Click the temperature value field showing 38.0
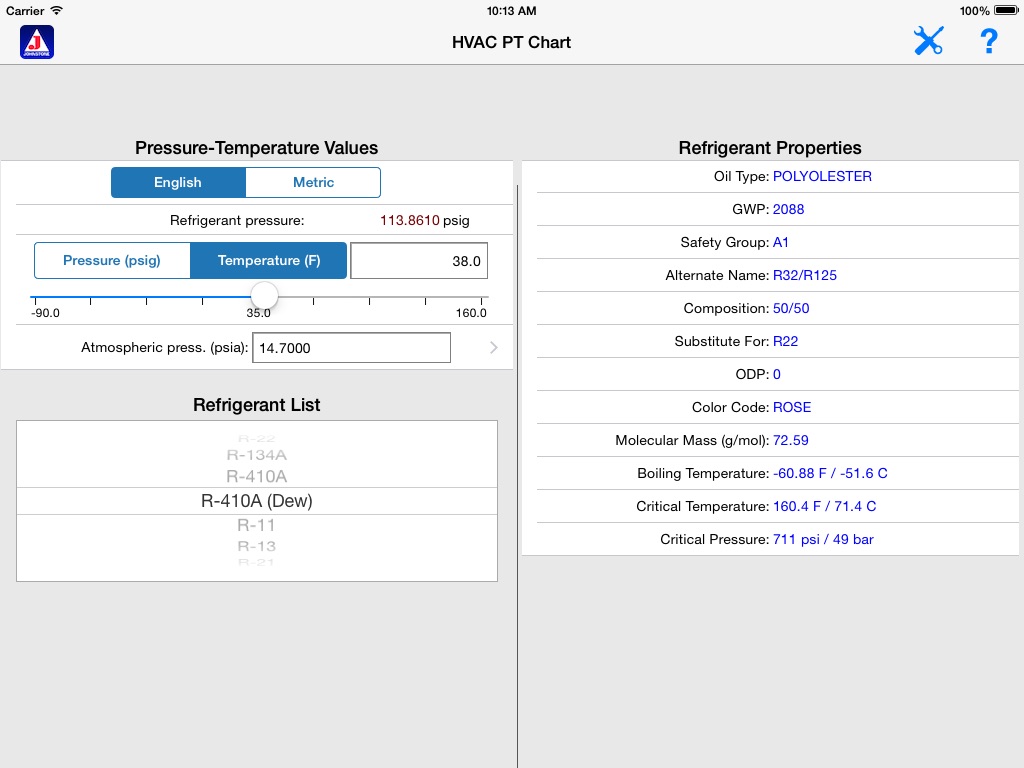 pyautogui.click(x=419, y=261)
